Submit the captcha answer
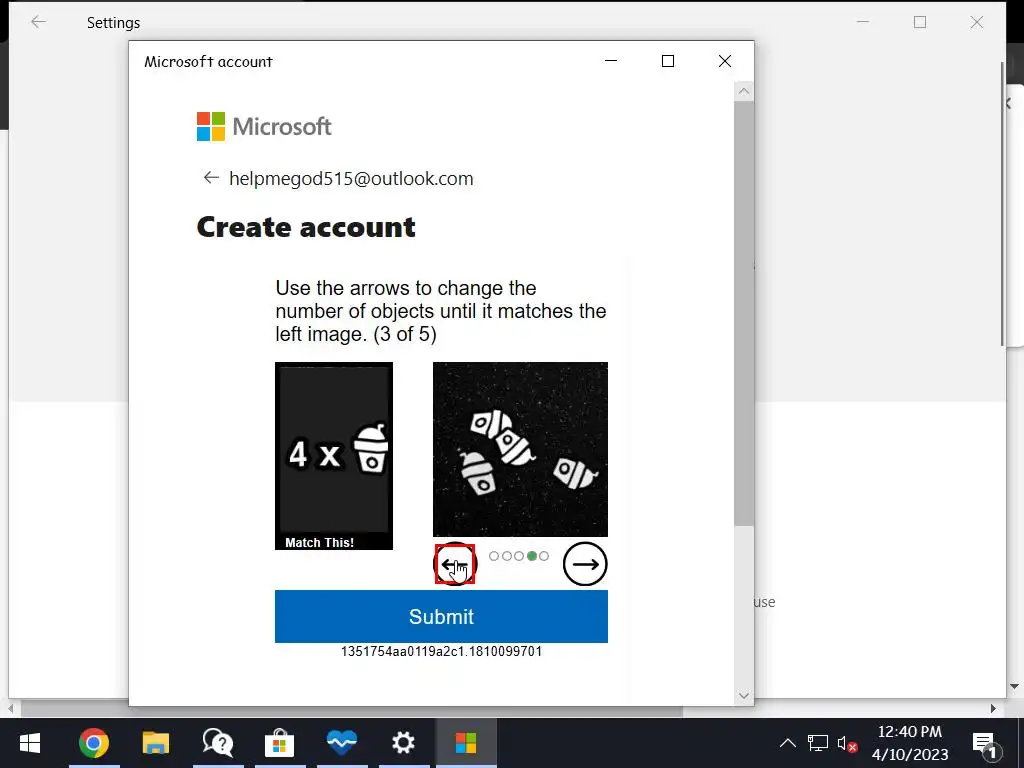This screenshot has width=1024, height=768. [441, 616]
